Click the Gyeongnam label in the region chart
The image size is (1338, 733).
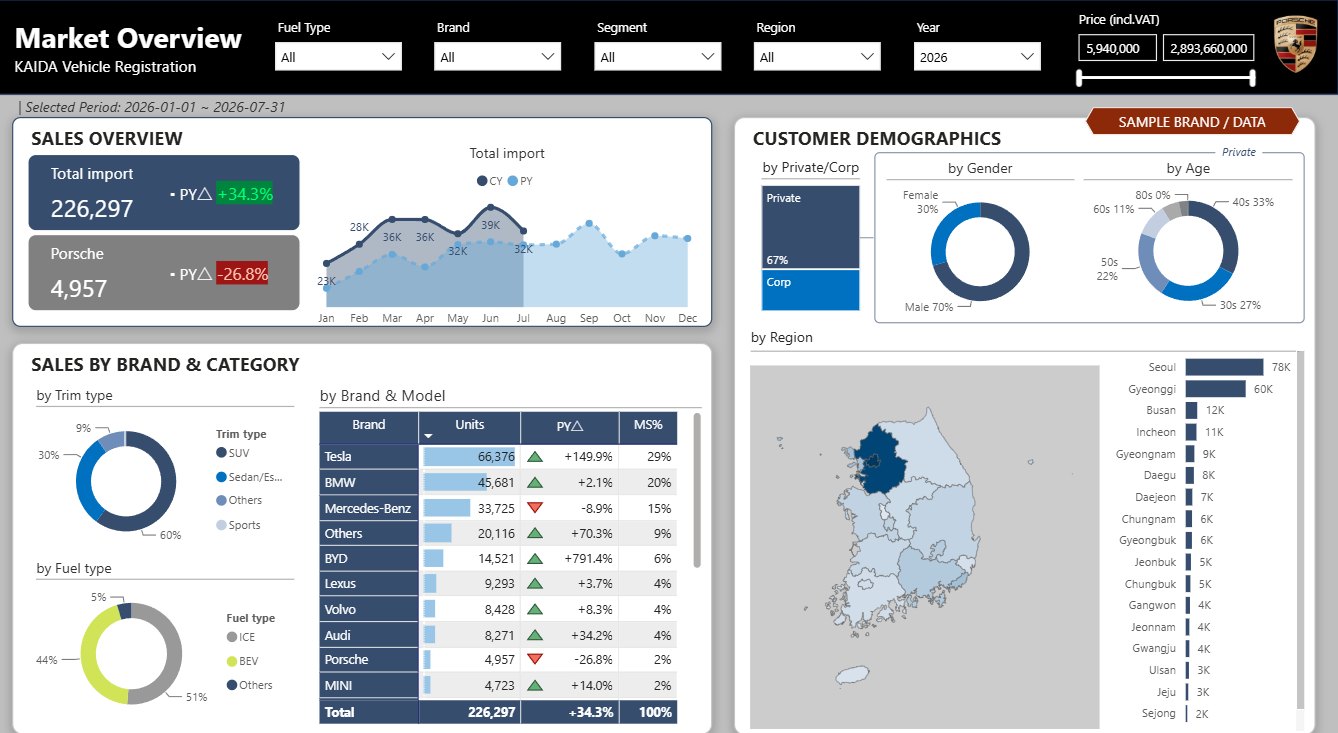(1146, 453)
